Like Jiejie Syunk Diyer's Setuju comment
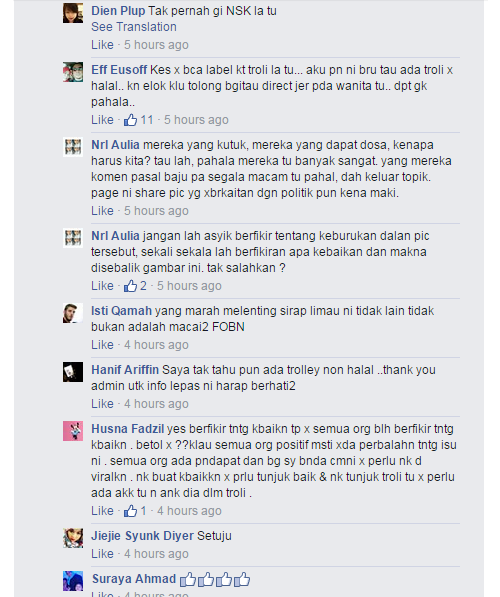Image resolution: width=500 pixels, height=597 pixels. coord(102,554)
